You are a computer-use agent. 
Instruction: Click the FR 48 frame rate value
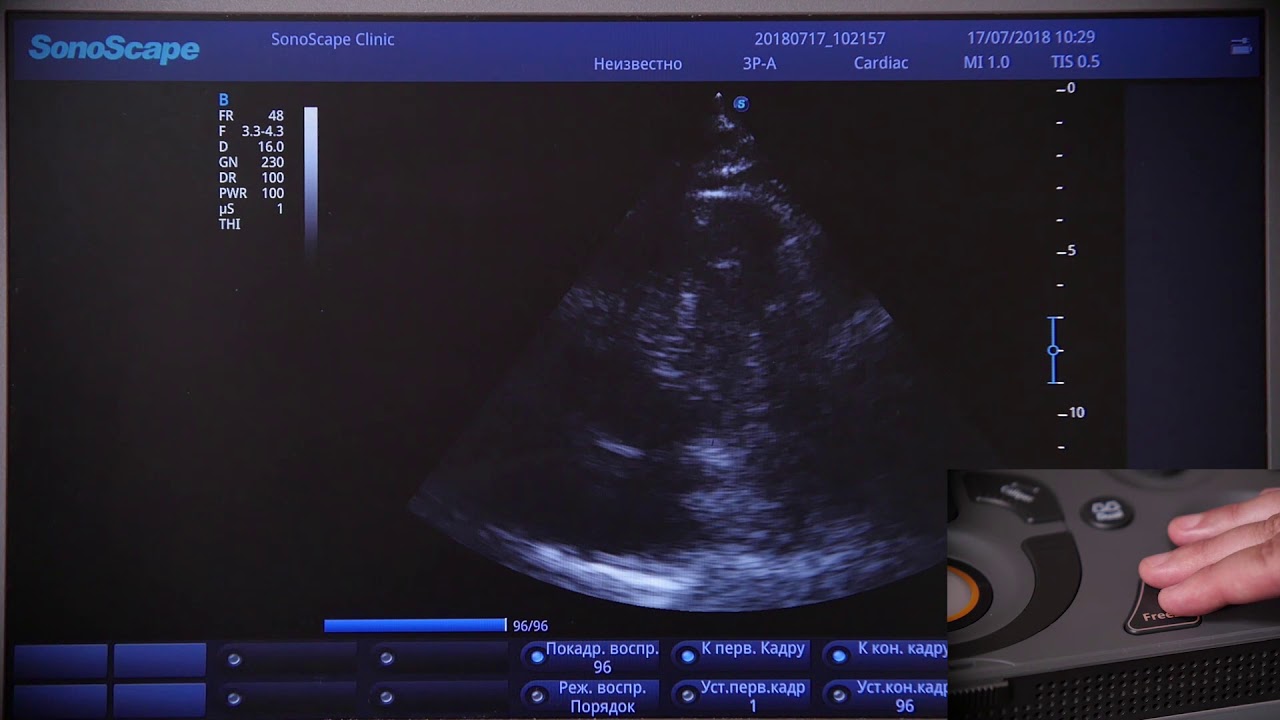tap(251, 116)
